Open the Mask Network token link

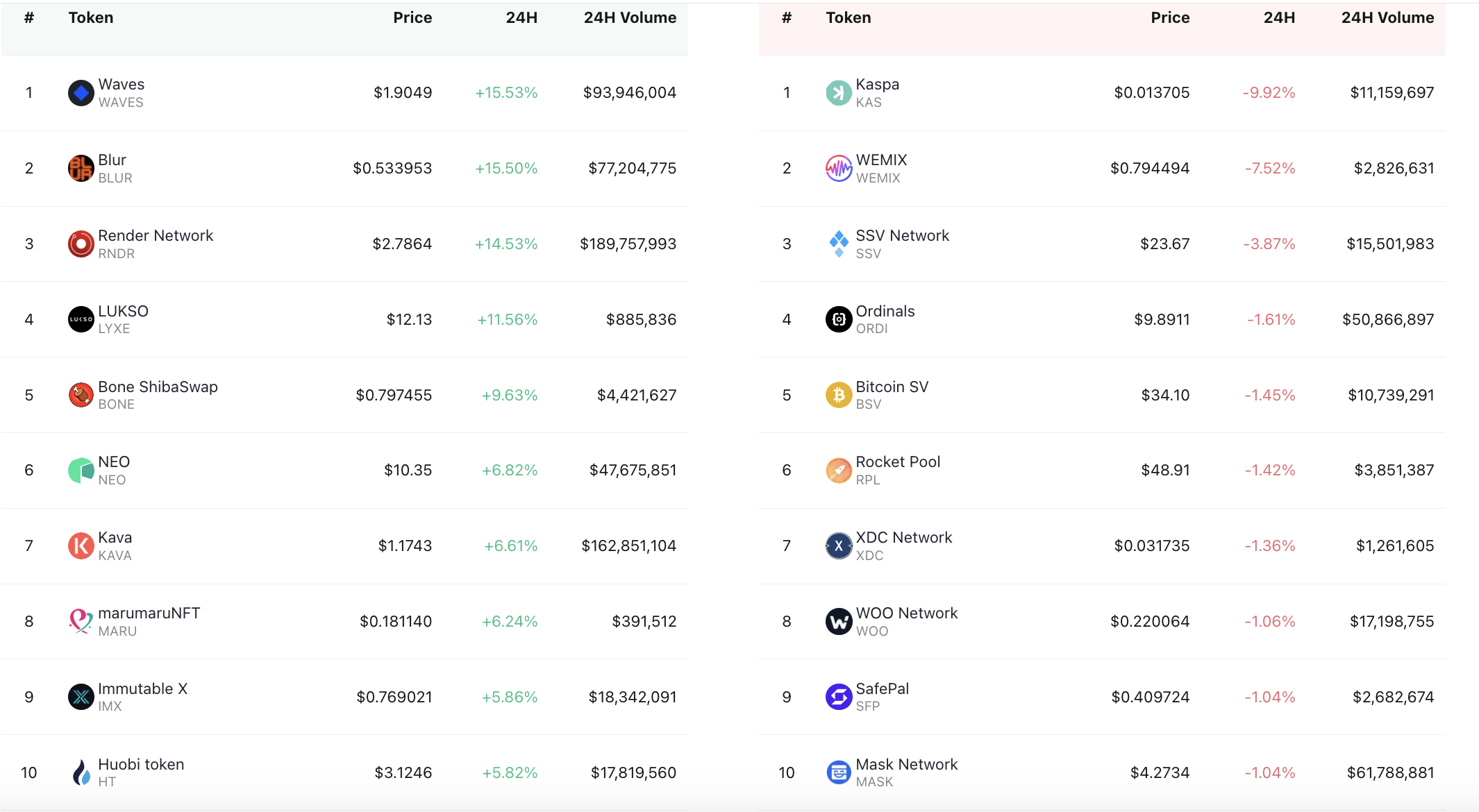point(906,765)
